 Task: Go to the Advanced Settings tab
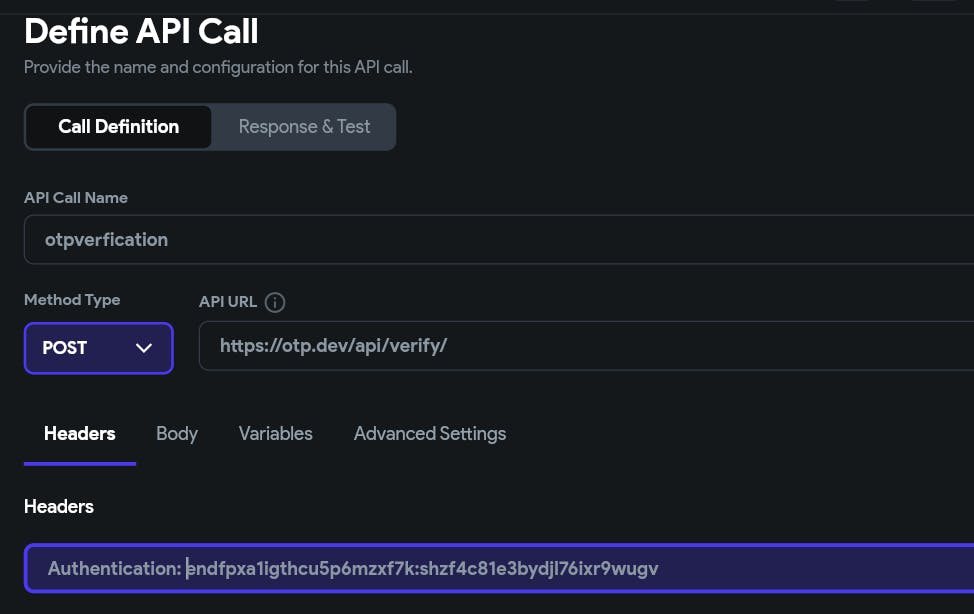coord(430,433)
